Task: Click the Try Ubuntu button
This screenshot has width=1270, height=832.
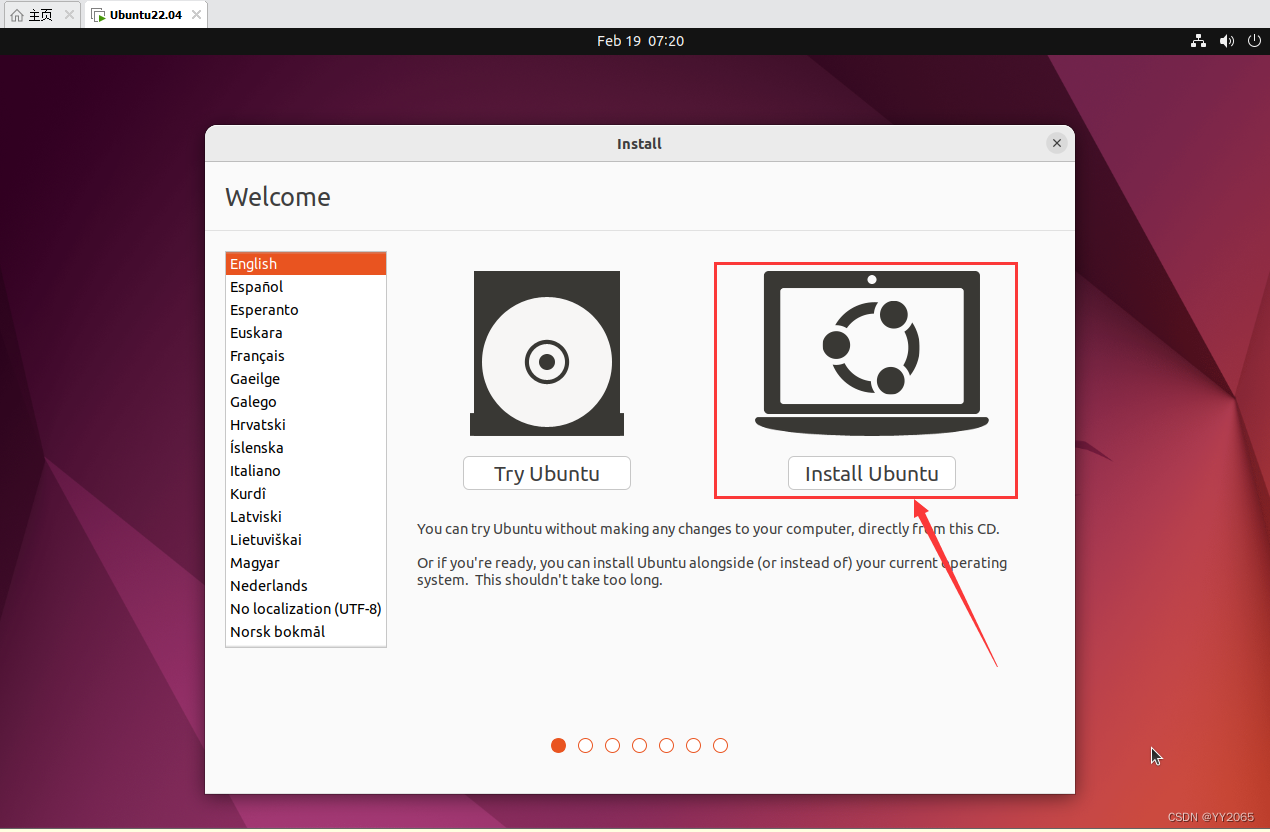Action: 546,473
